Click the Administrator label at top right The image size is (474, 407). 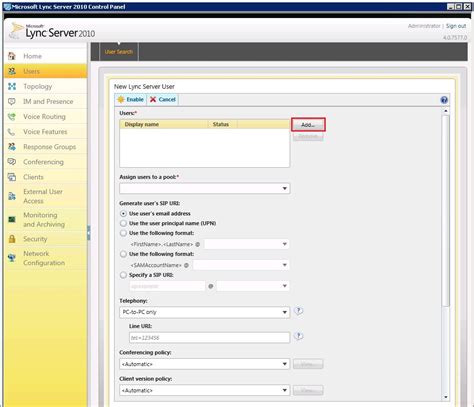(424, 26)
